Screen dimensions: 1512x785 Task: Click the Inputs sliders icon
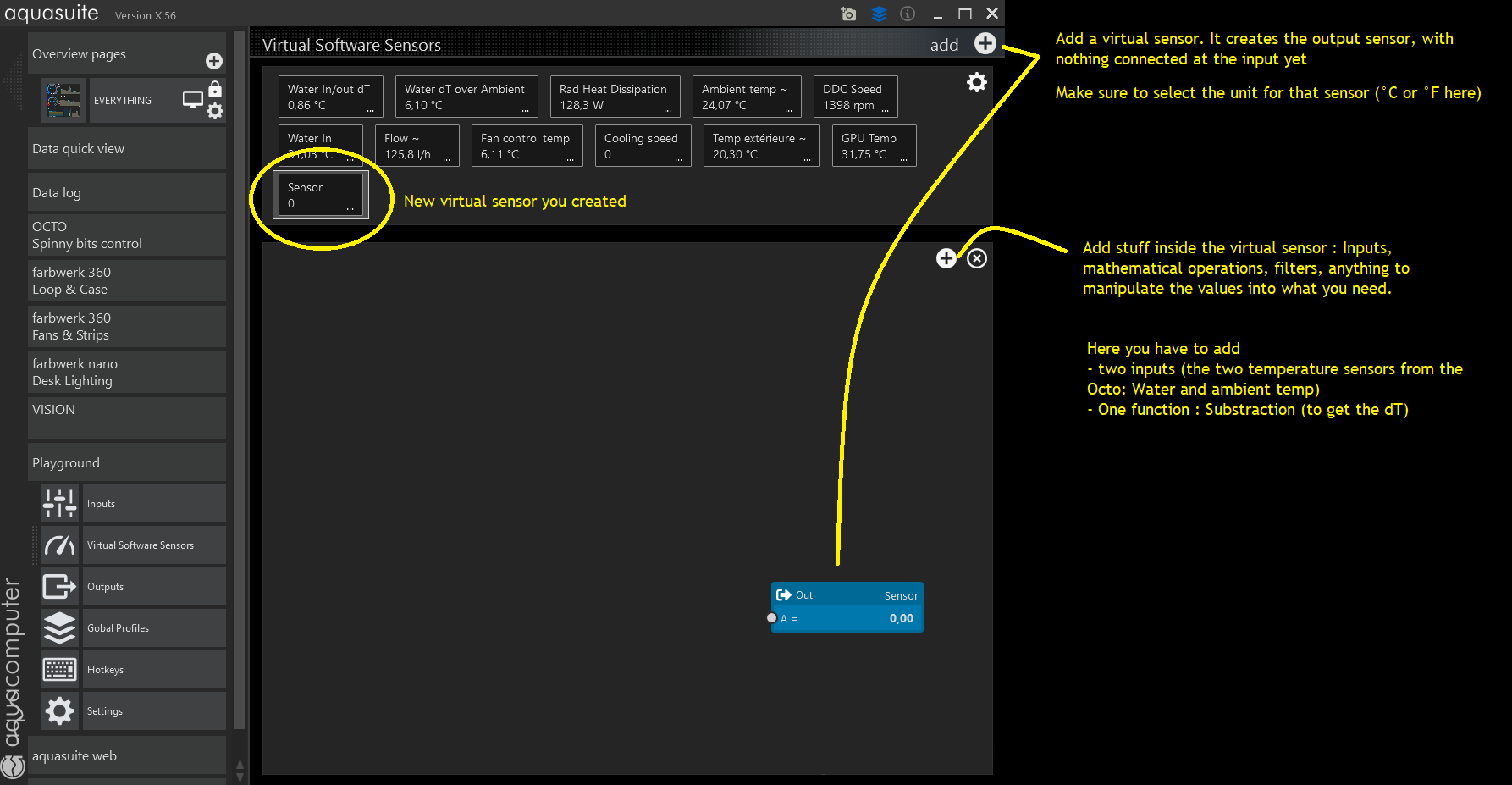[x=60, y=504]
